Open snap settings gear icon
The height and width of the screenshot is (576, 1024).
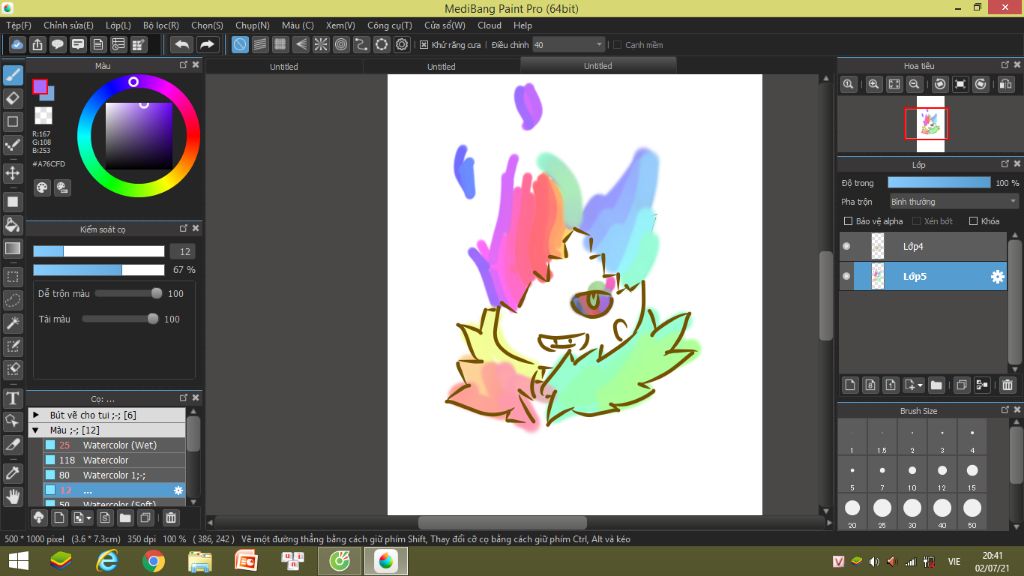402,44
